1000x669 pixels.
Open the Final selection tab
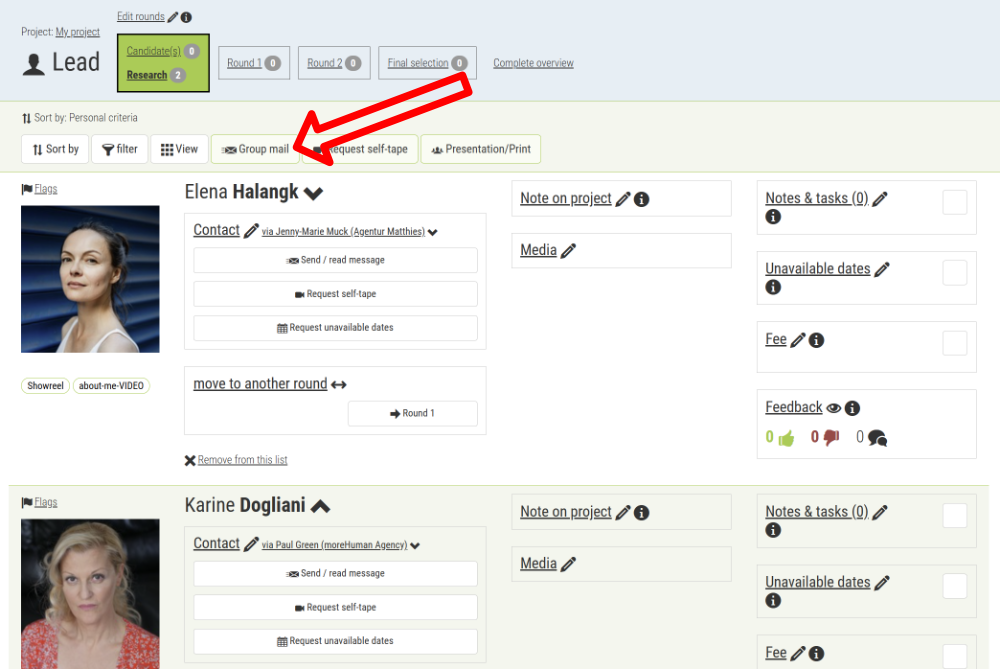[x=427, y=63]
